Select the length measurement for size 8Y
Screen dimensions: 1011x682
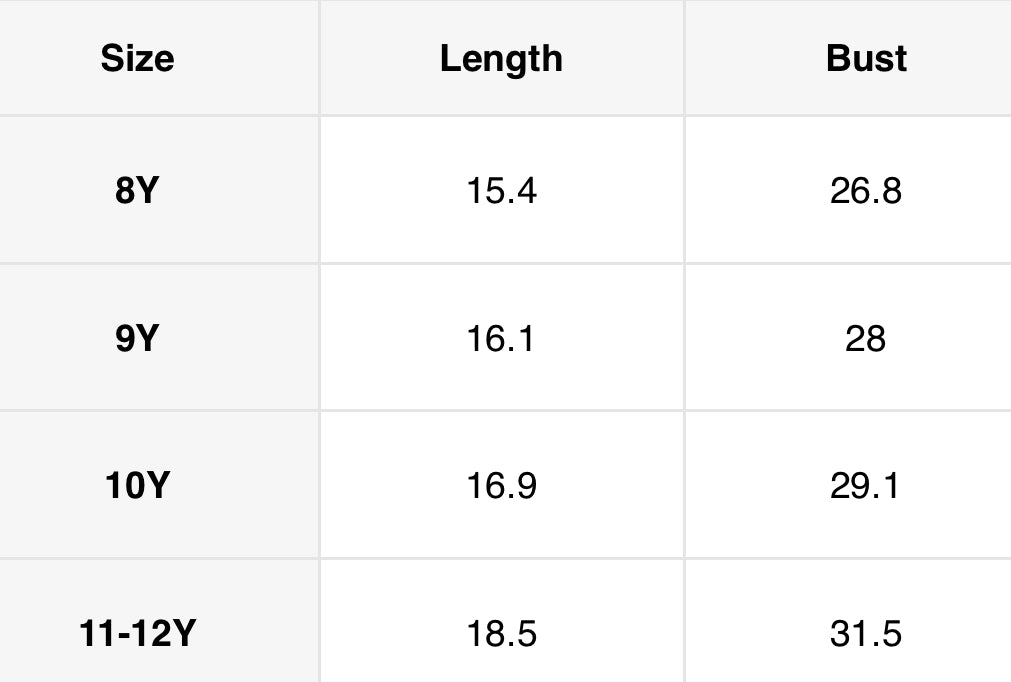[x=501, y=190]
